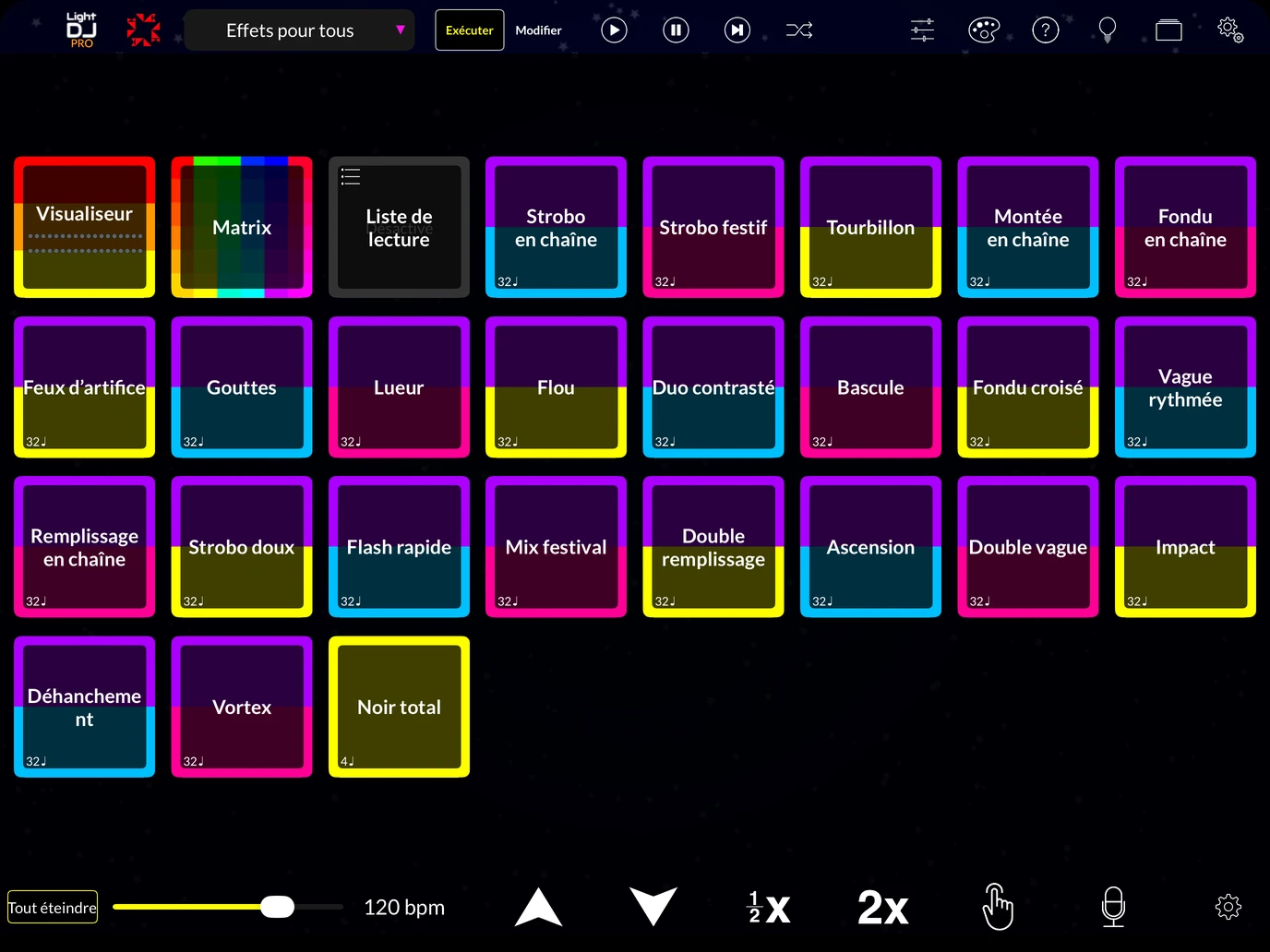Pause playback with the pause icon
The width and height of the screenshot is (1270, 952).
[x=676, y=30]
